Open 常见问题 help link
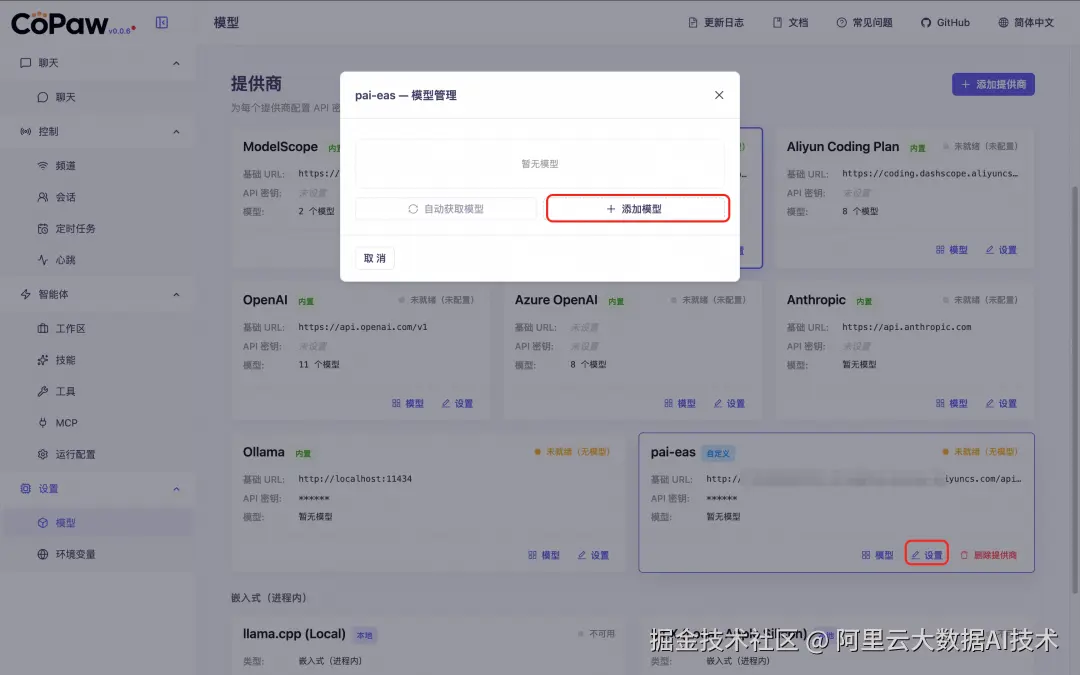This screenshot has height=675, width=1080. (864, 23)
